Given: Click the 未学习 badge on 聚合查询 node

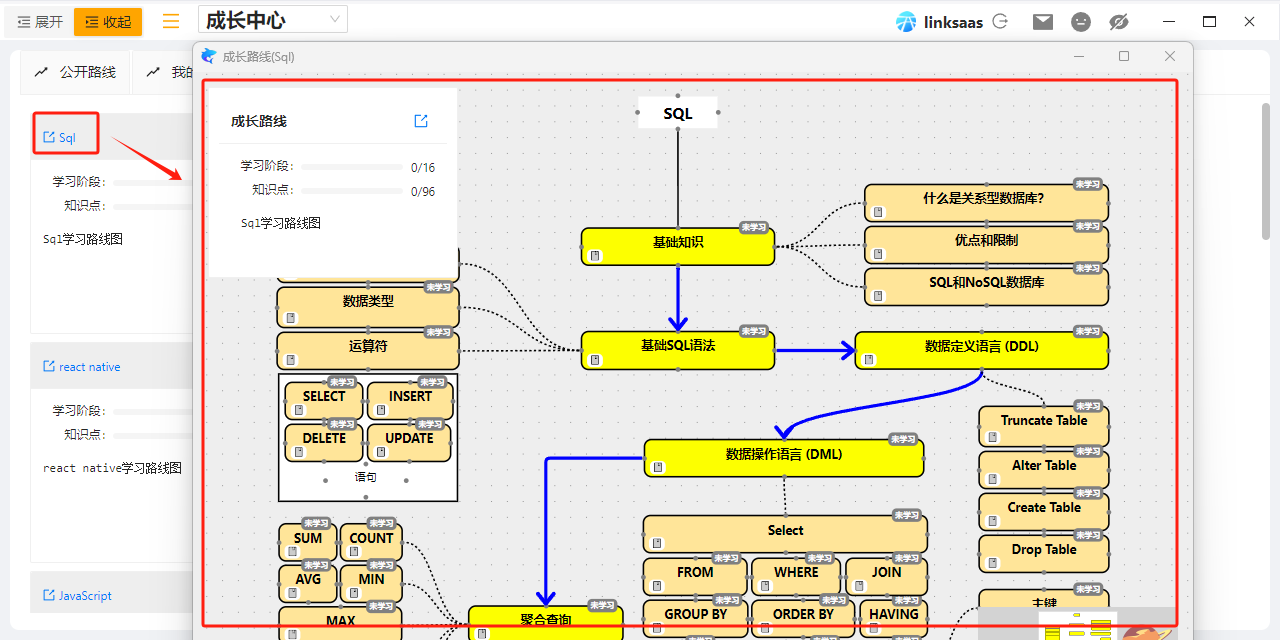Looking at the screenshot, I should (602, 605).
